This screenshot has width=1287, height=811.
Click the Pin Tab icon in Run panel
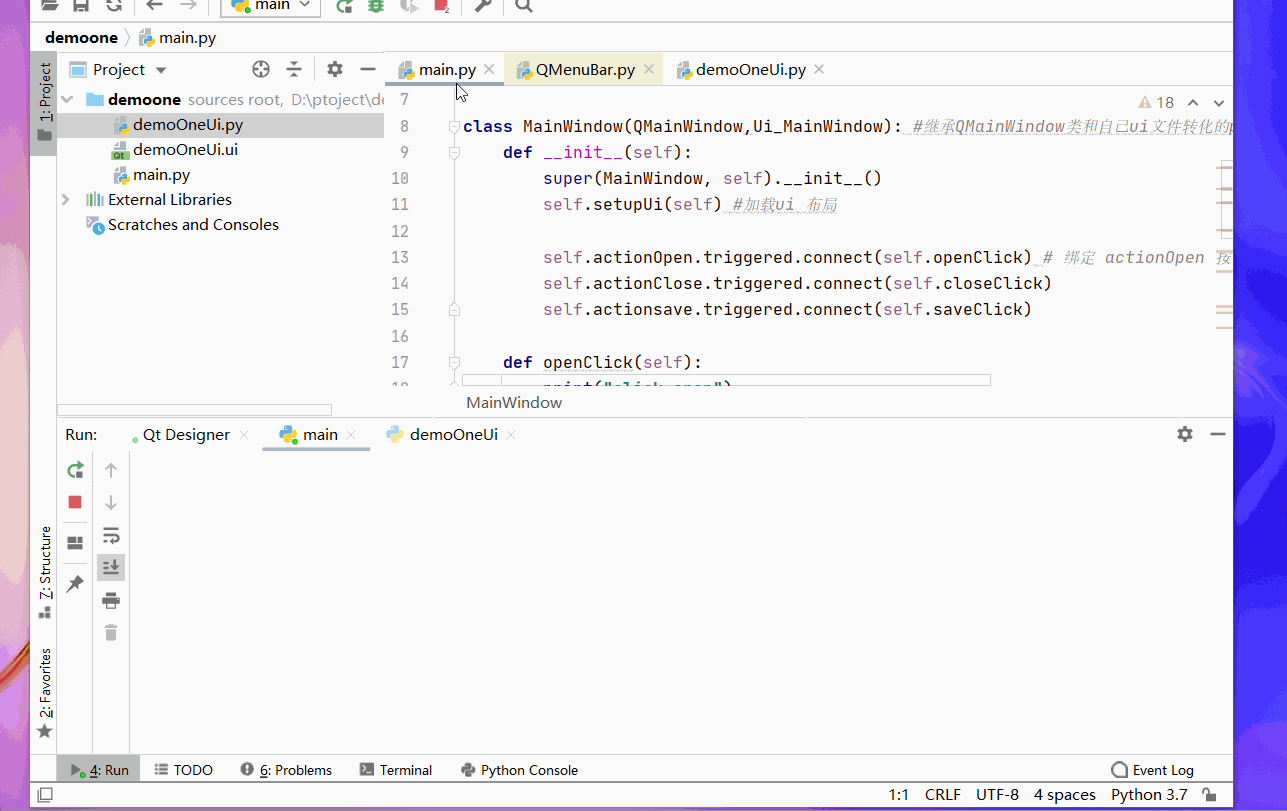point(75,584)
